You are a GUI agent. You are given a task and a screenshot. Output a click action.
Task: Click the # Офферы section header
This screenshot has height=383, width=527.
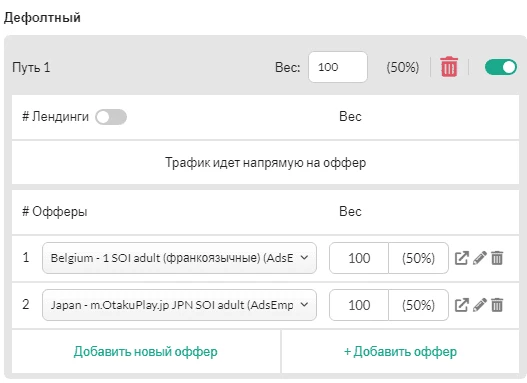pyautogui.click(x=54, y=212)
